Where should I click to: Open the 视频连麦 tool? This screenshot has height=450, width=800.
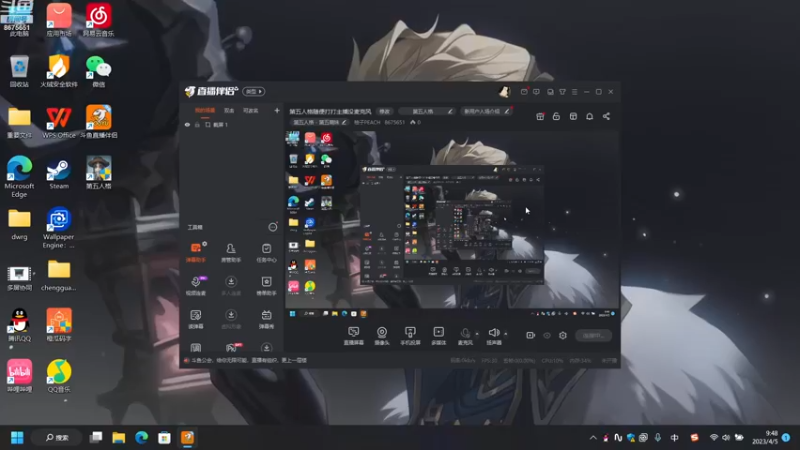click(x=195, y=286)
